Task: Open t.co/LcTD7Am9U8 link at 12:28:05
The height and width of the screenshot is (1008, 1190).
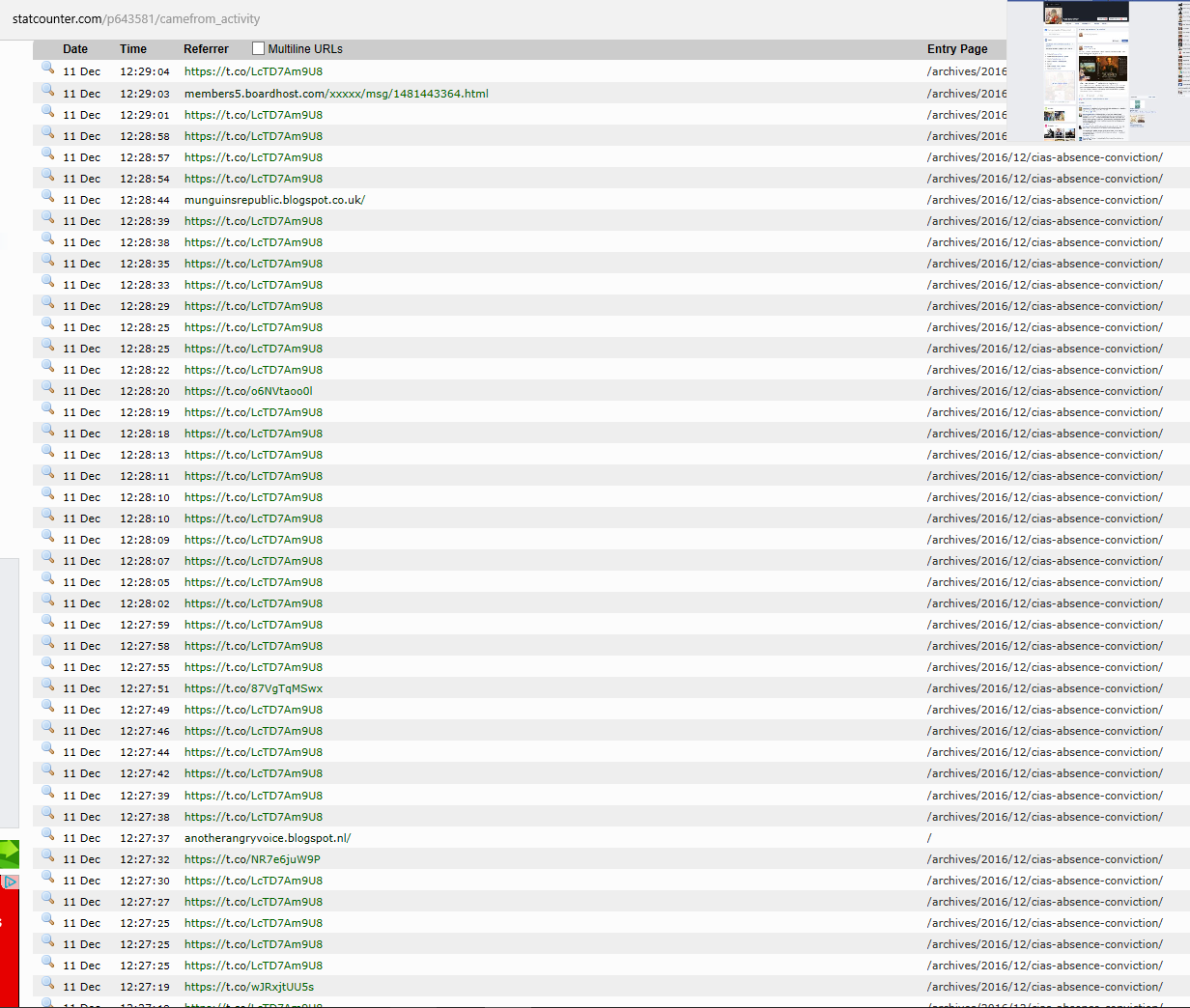Action: click(253, 582)
